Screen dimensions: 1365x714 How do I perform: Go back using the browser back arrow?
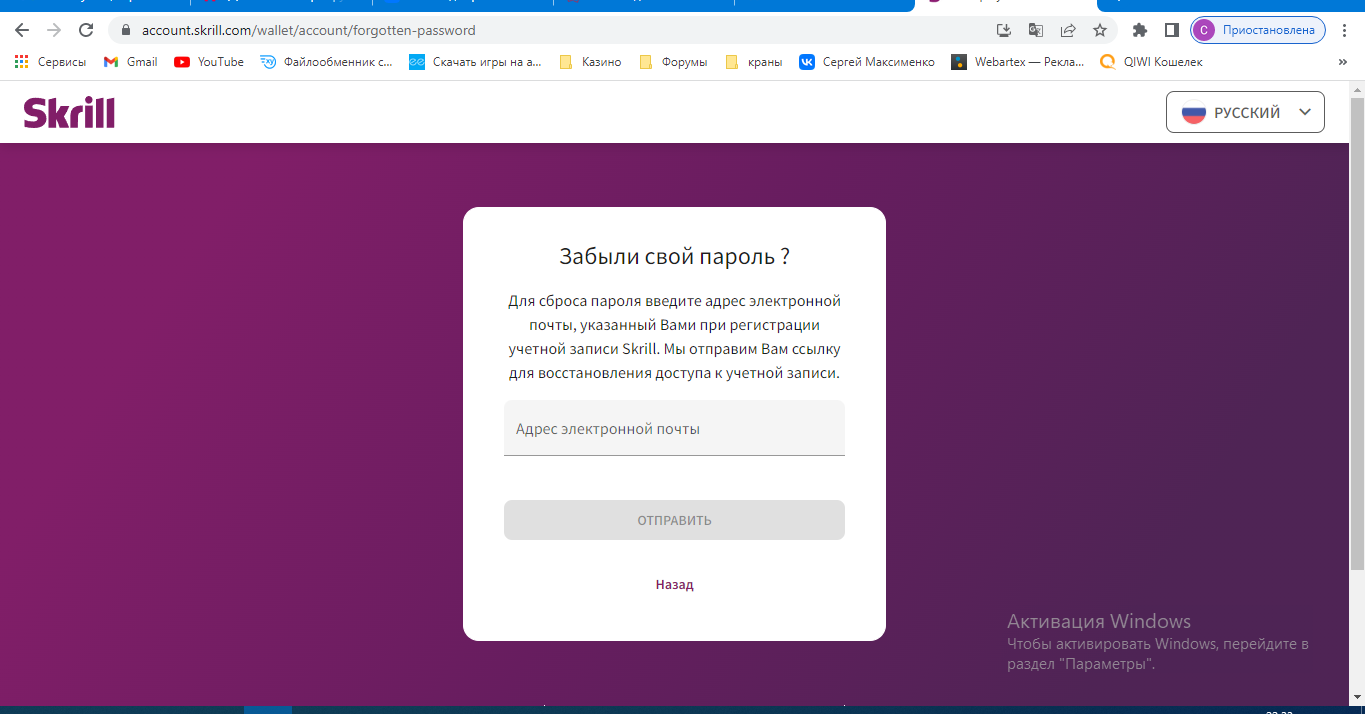[x=22, y=30]
